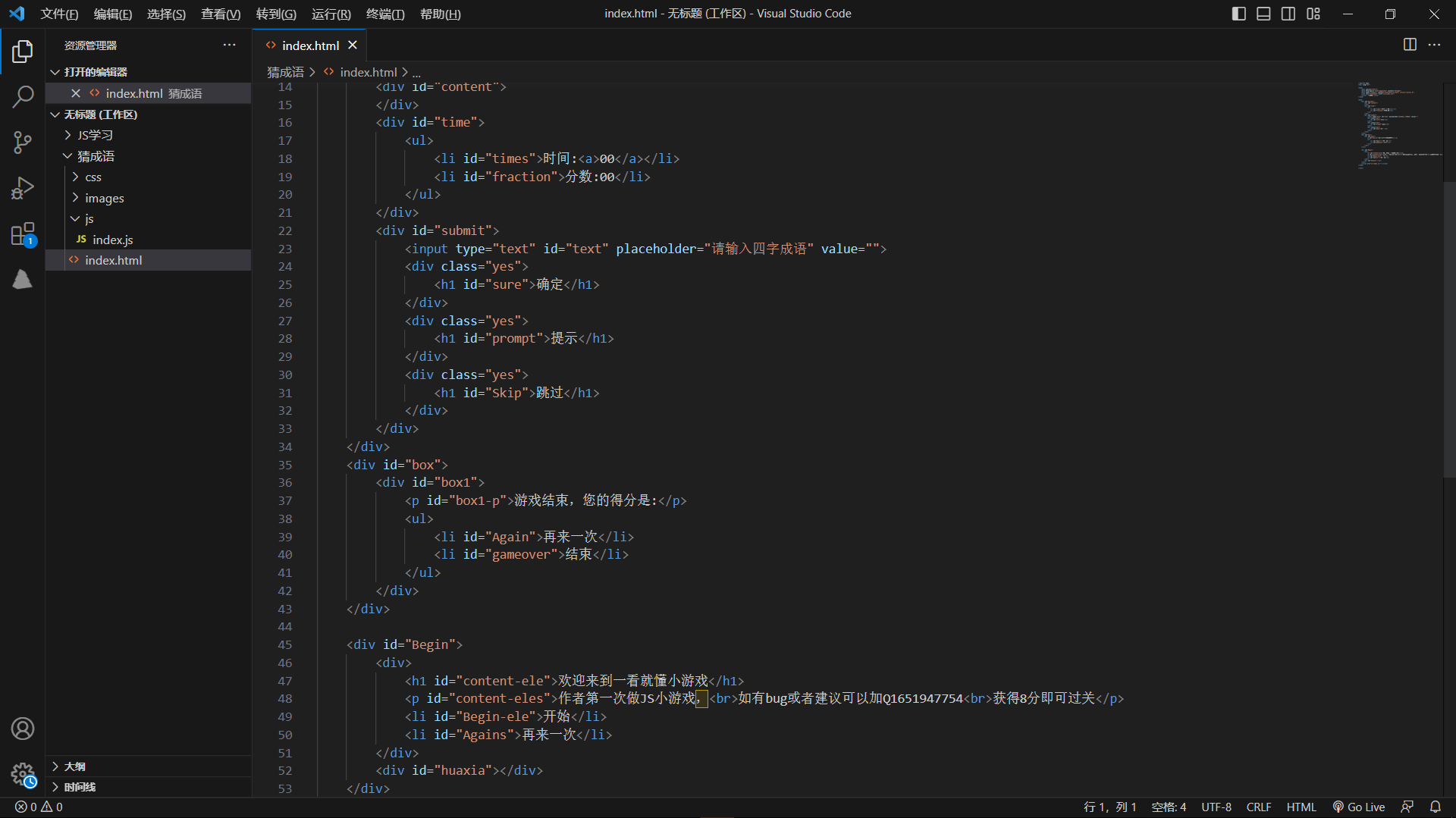
Task: Open editor More Actions ellipsis
Action: coord(1434,45)
